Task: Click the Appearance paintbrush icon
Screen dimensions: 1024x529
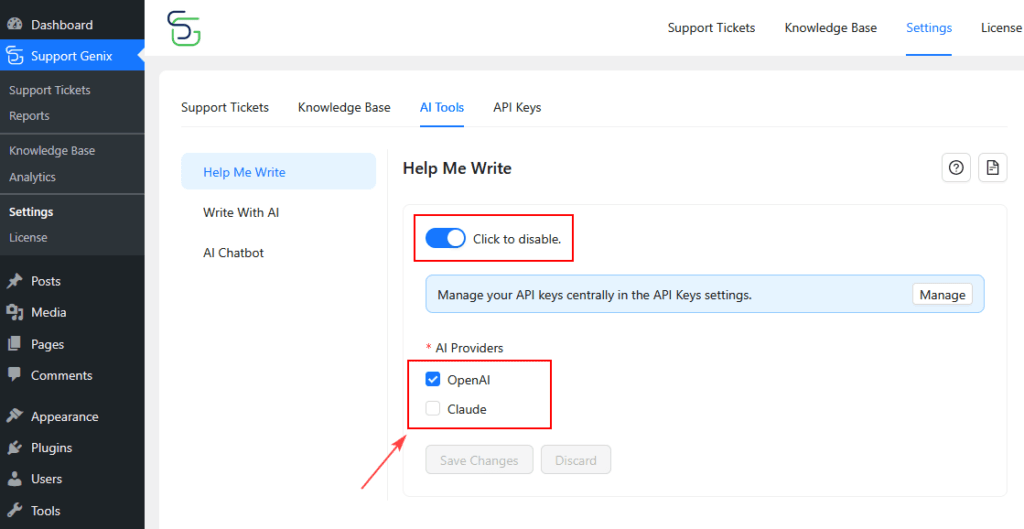Action: [x=14, y=417]
